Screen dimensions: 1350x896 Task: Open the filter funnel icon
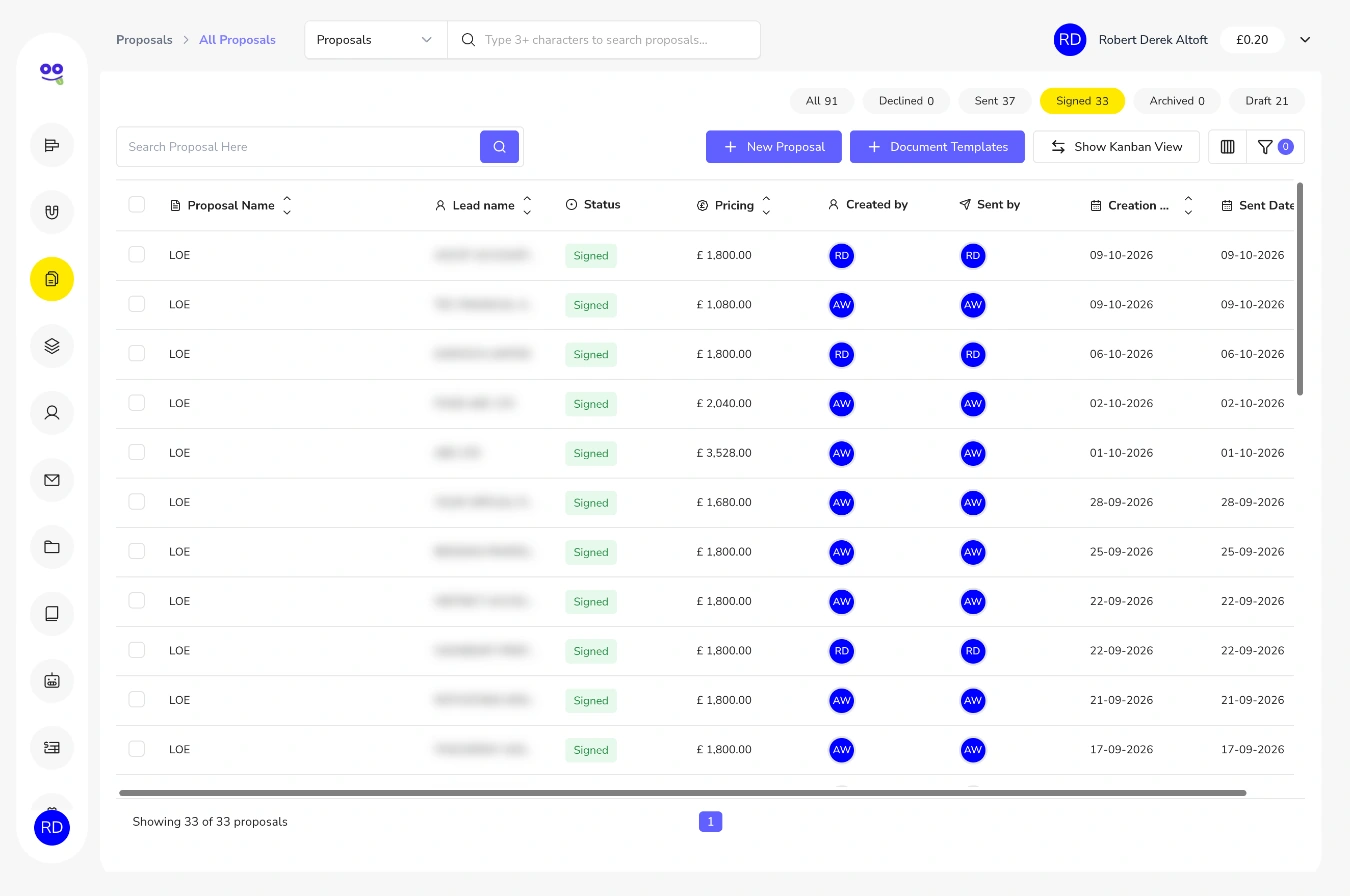click(x=1275, y=147)
